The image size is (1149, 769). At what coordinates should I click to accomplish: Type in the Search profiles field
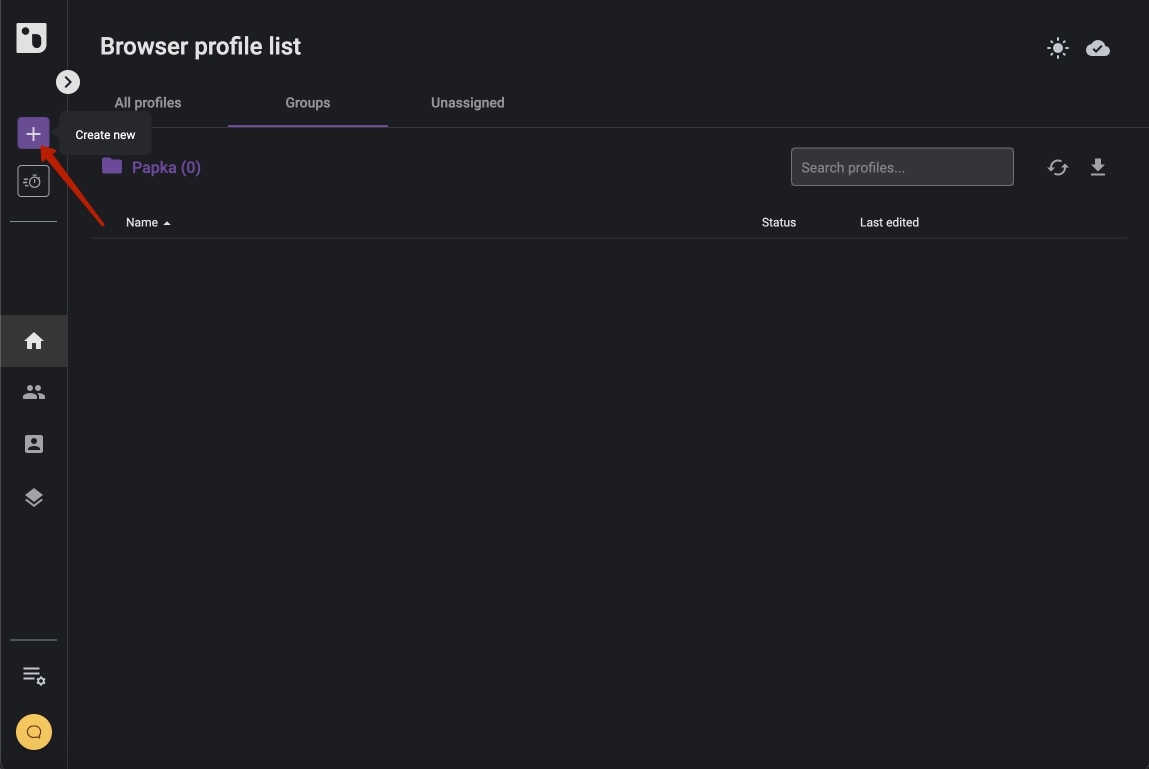point(901,167)
